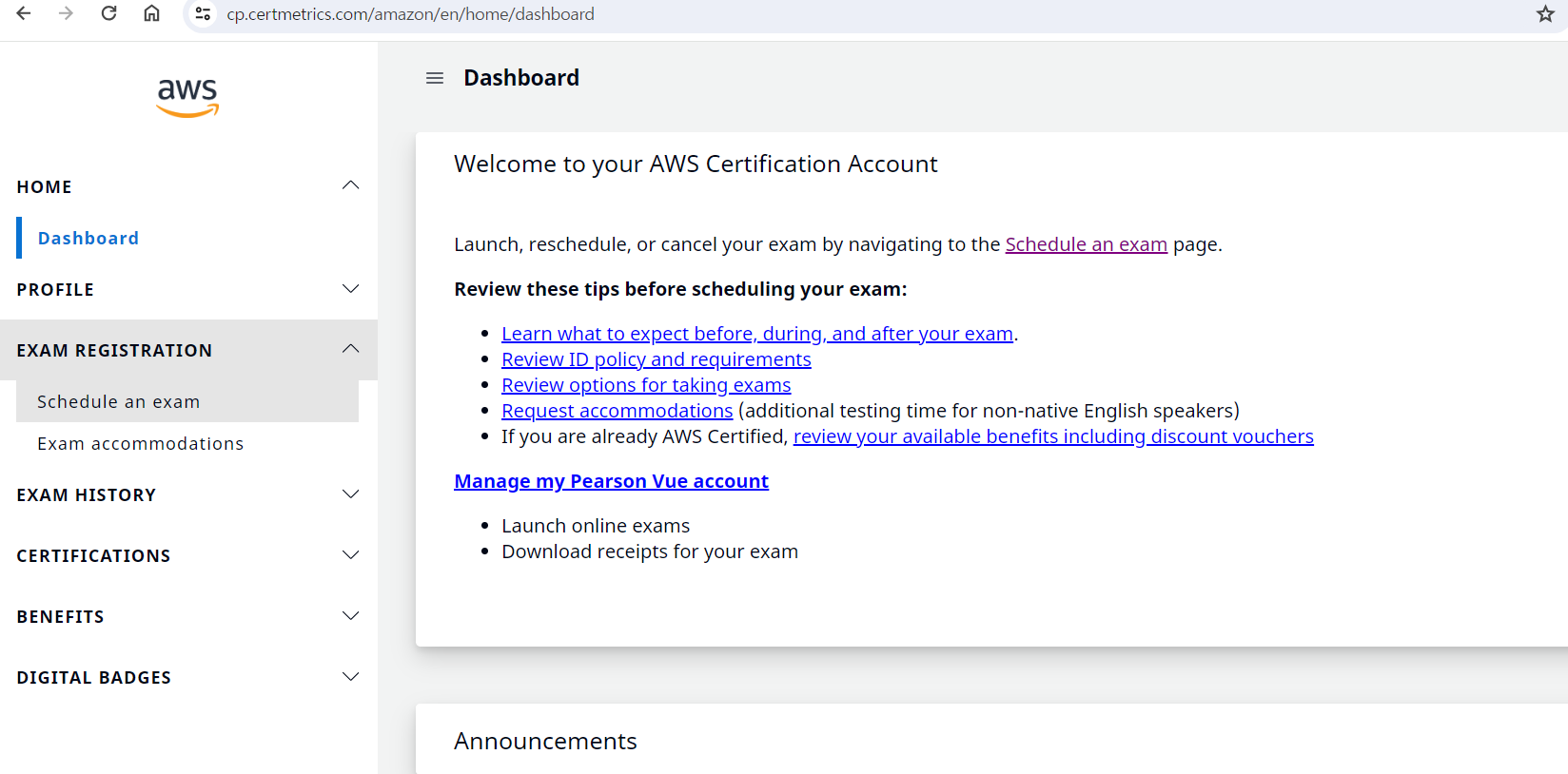
Task: Click the AWS logo
Action: coord(187,97)
